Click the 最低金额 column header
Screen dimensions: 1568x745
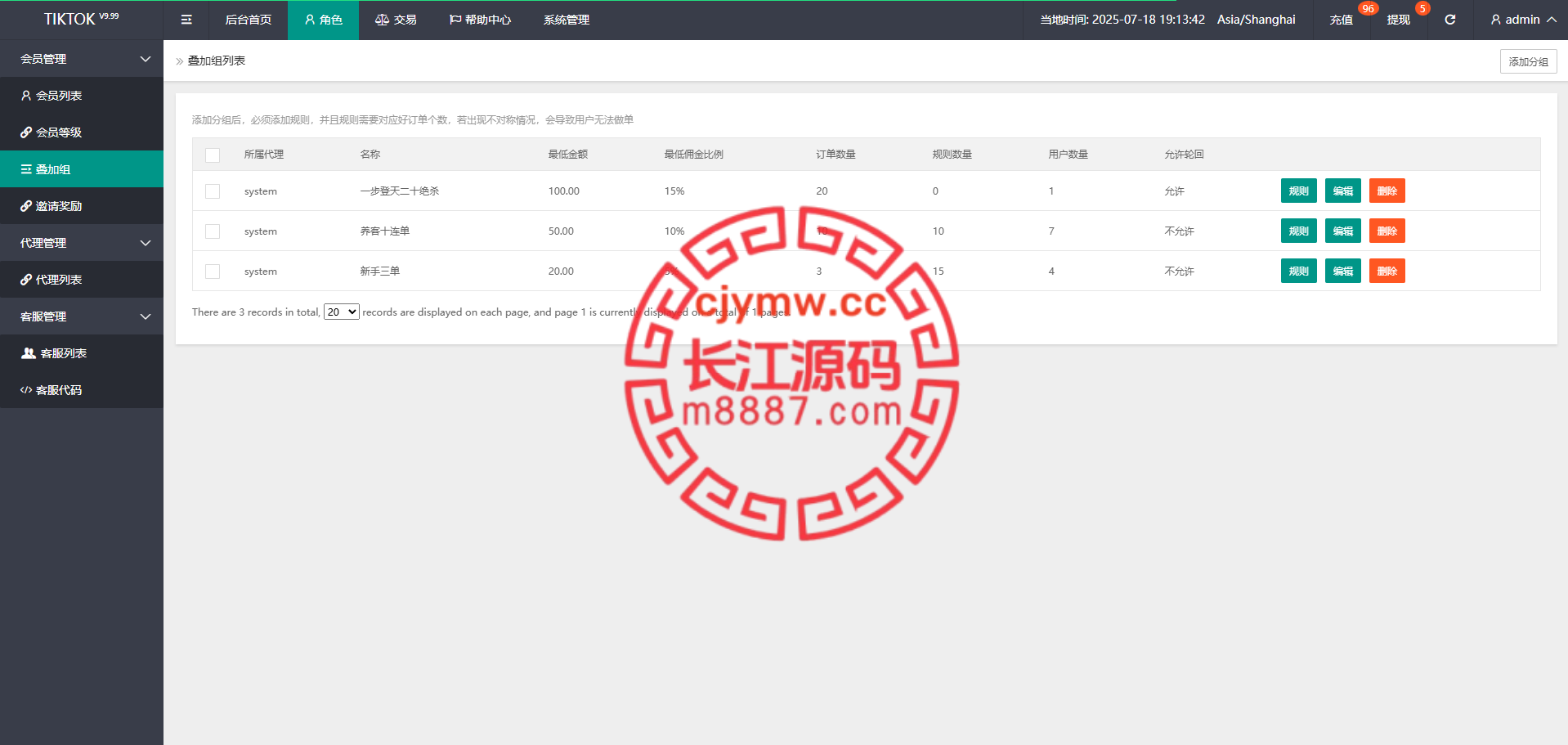point(568,155)
